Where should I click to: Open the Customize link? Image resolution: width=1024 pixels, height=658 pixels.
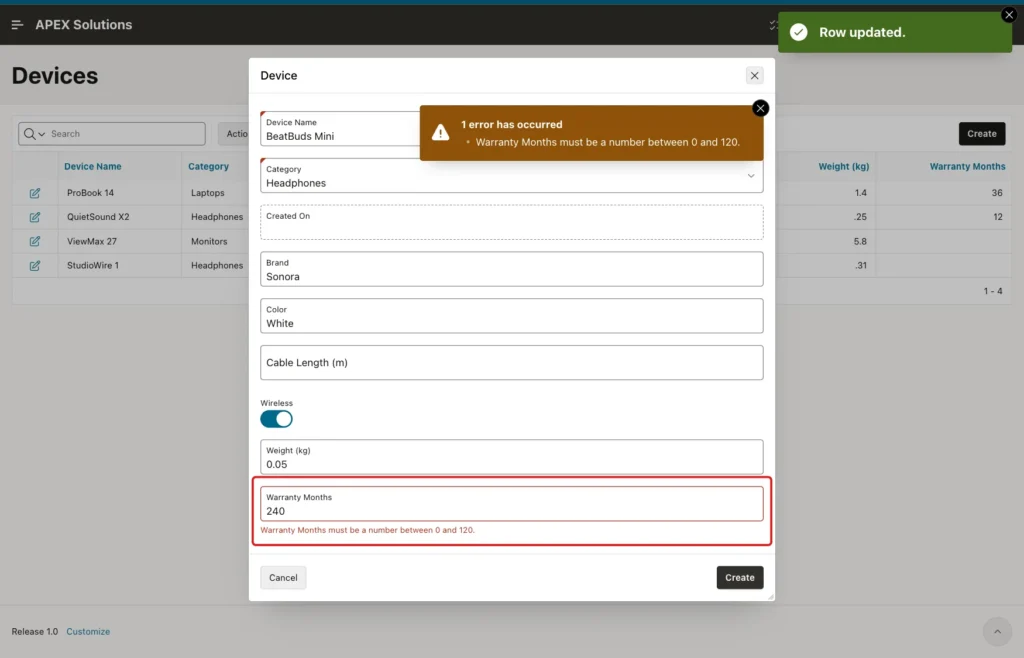coord(88,632)
